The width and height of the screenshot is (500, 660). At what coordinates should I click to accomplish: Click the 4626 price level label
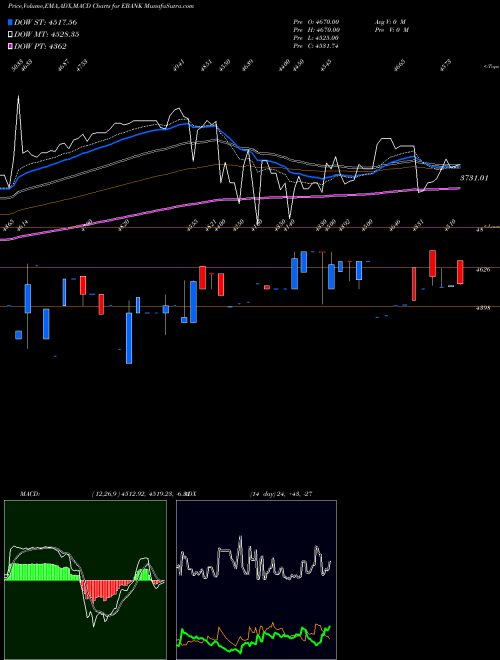[x=483, y=270]
